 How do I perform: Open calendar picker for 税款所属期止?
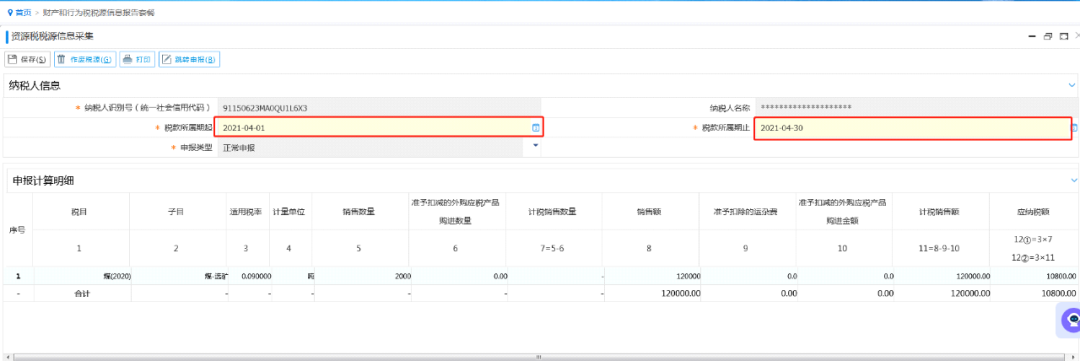[x=1074, y=128]
